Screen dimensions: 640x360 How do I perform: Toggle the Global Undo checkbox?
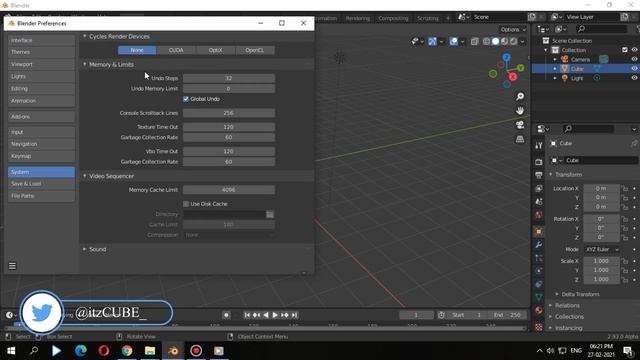coord(186,99)
